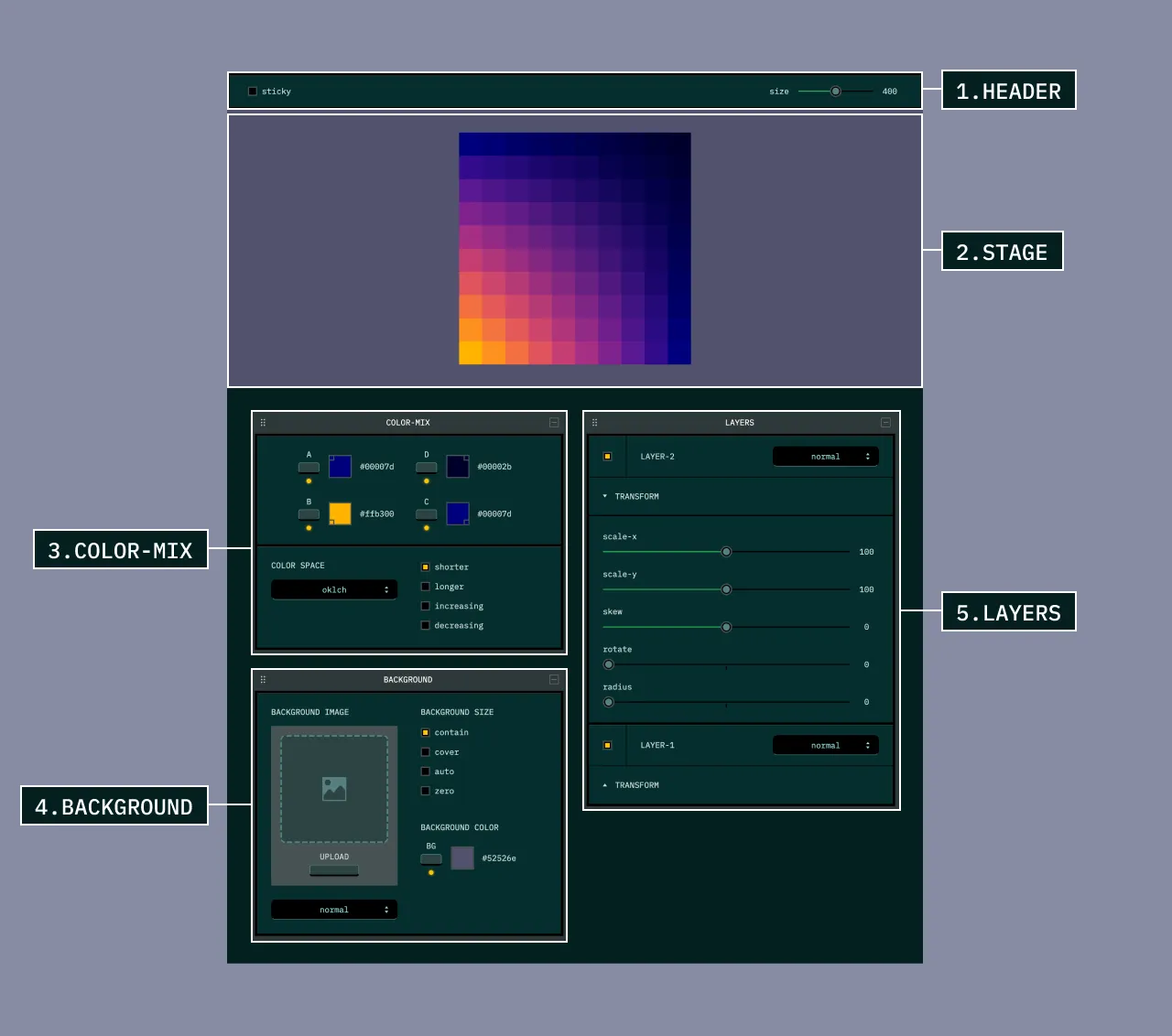The height and width of the screenshot is (1036, 1172).
Task: Collapse the BACKGROUND panel with its minus icon
Action: (x=553, y=679)
